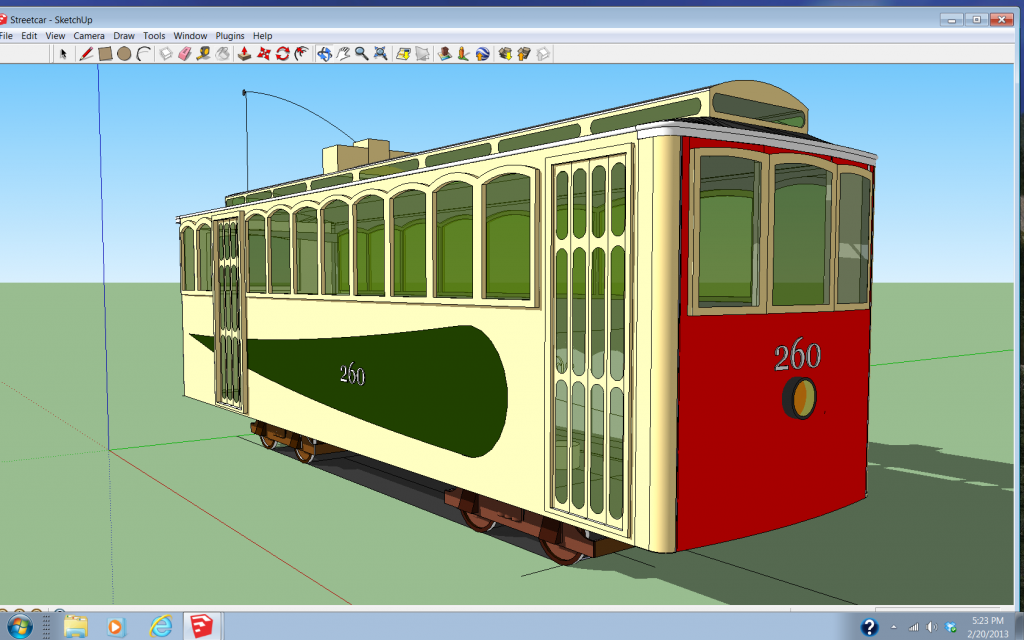Image resolution: width=1024 pixels, height=640 pixels.
Task: Open the Windows Start menu
Action: 18,626
